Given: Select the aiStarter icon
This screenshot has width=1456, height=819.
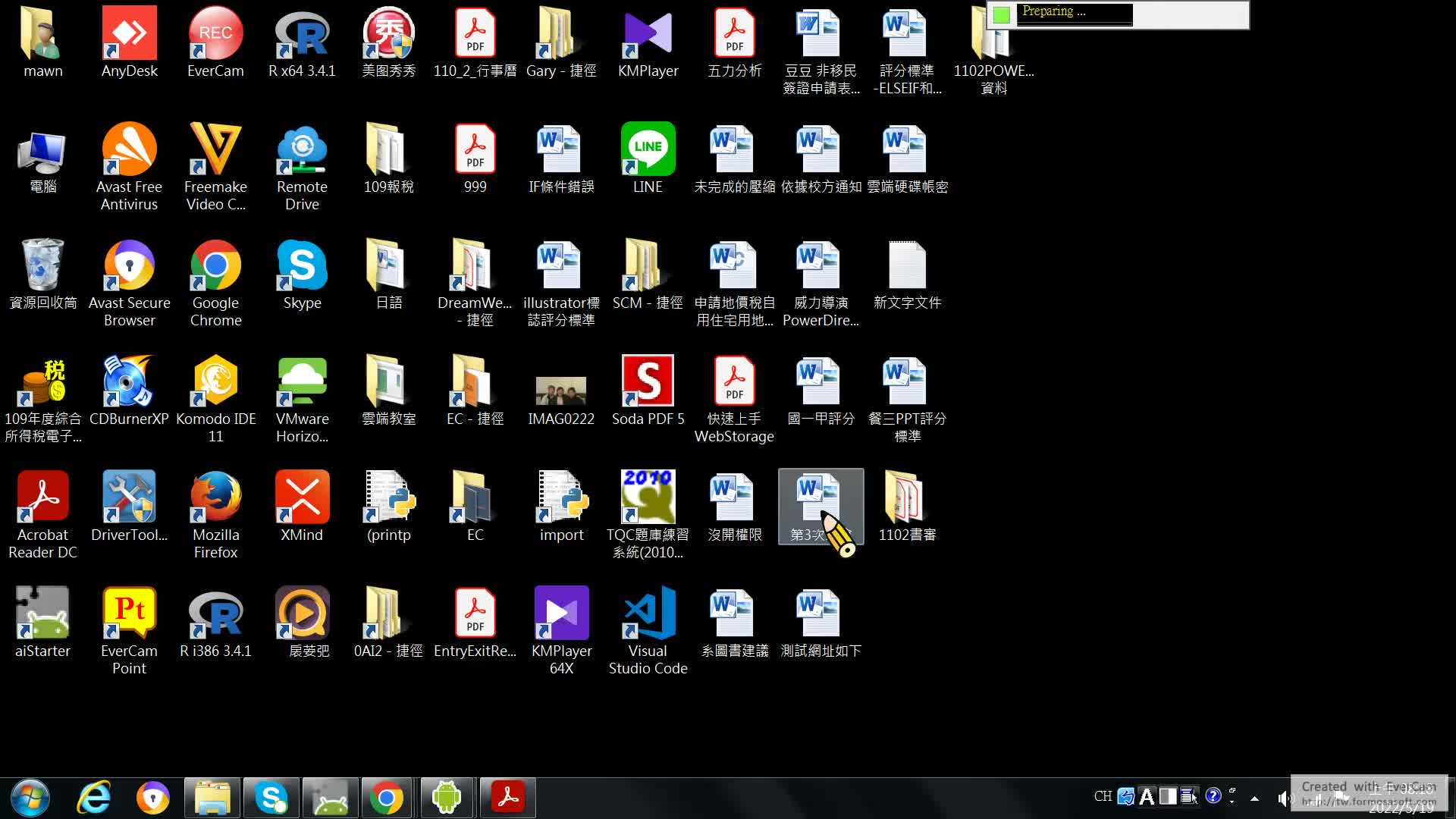Looking at the screenshot, I should click(x=42, y=623).
